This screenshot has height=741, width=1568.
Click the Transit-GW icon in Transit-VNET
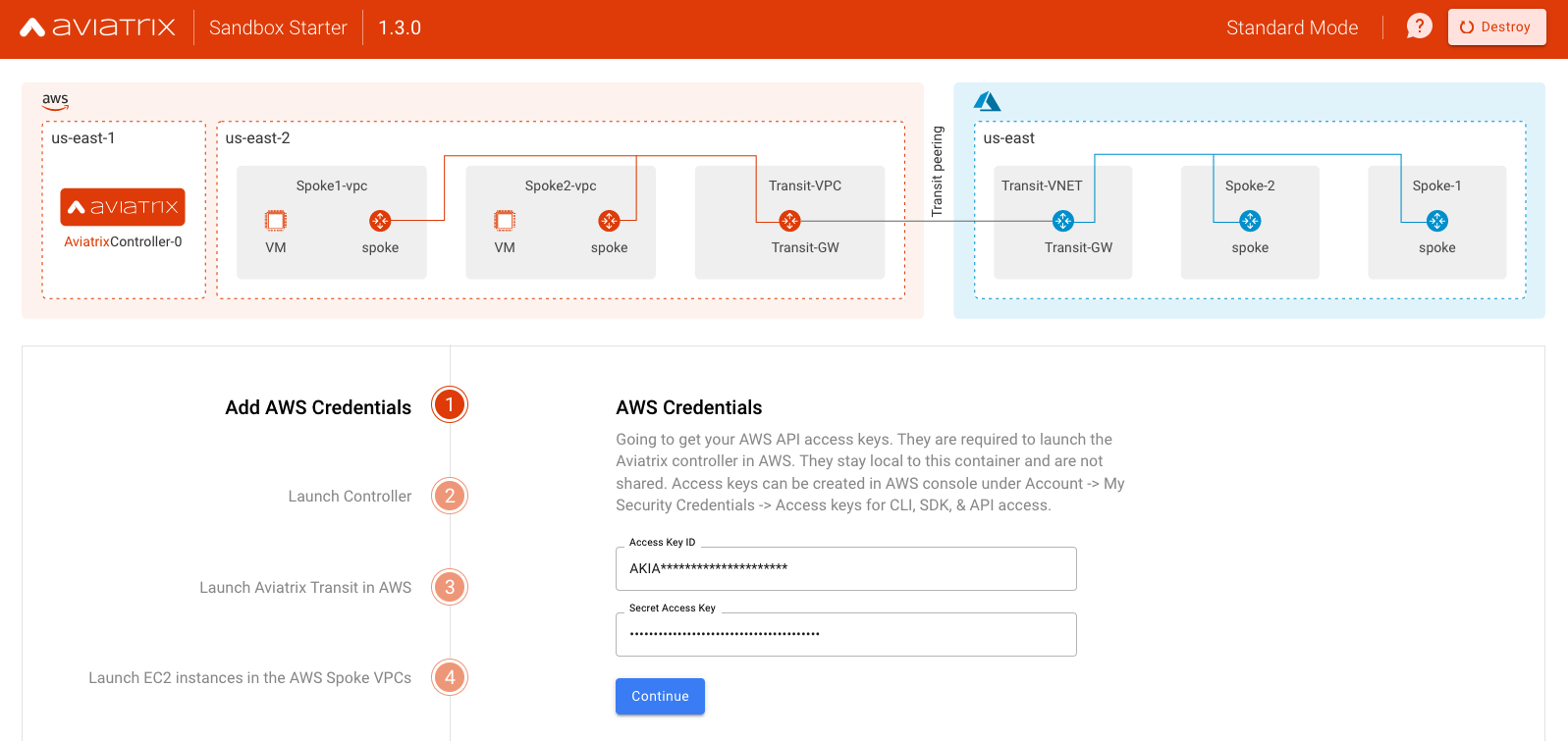pos(1063,221)
